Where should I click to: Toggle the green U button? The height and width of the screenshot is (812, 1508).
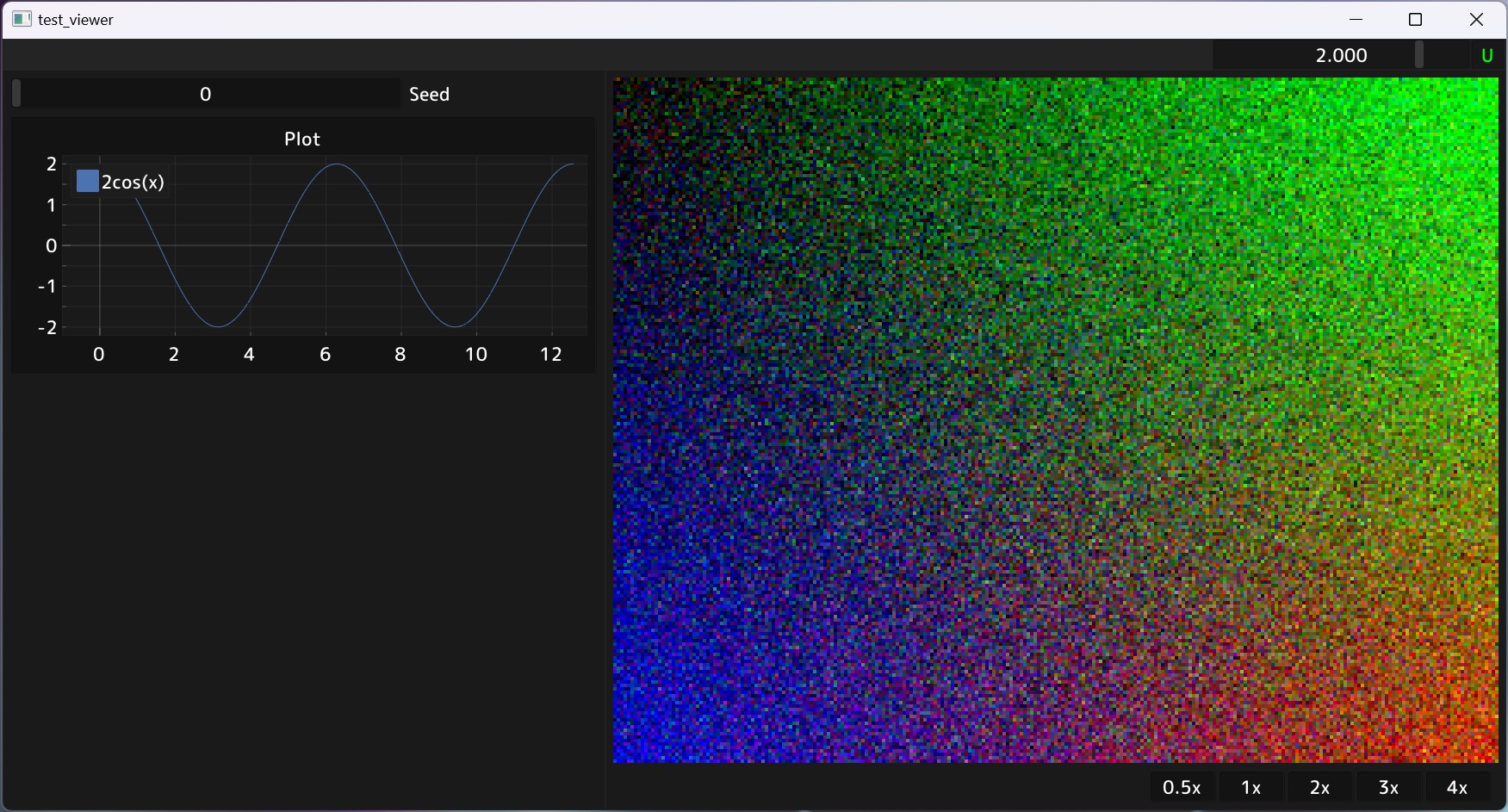(x=1487, y=54)
